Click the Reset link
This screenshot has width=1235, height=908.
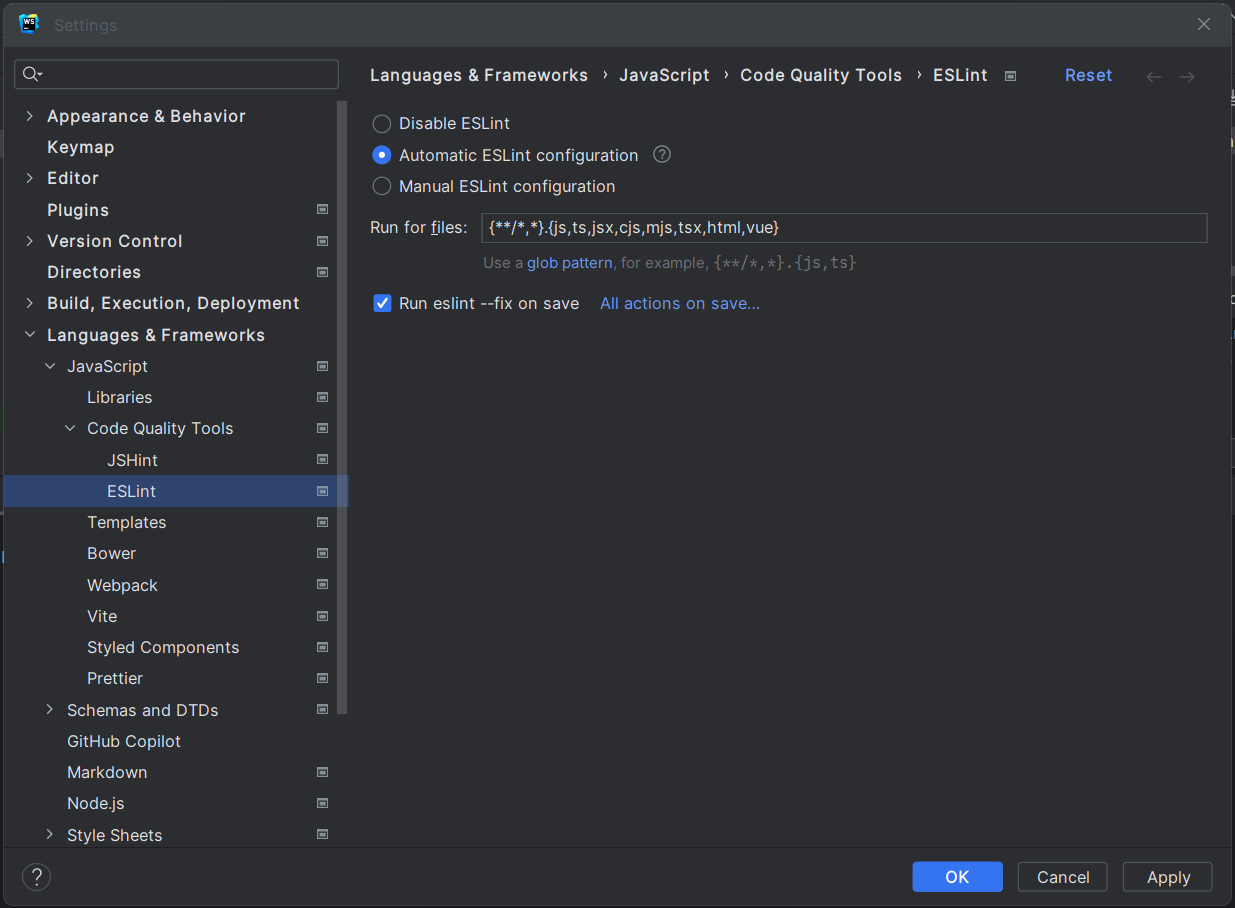point(1088,75)
